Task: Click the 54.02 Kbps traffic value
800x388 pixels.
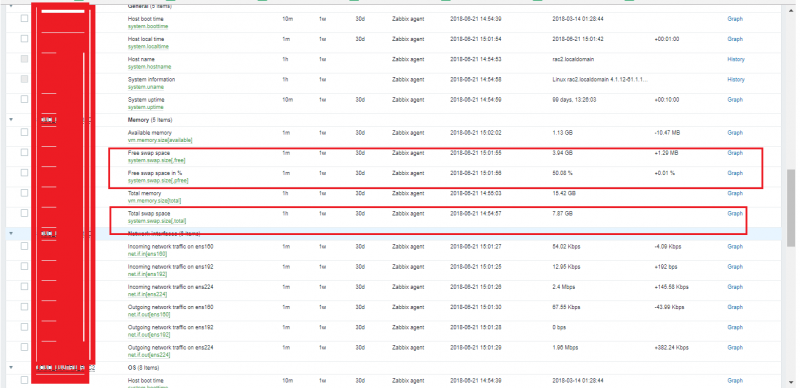Action: click(x=566, y=247)
